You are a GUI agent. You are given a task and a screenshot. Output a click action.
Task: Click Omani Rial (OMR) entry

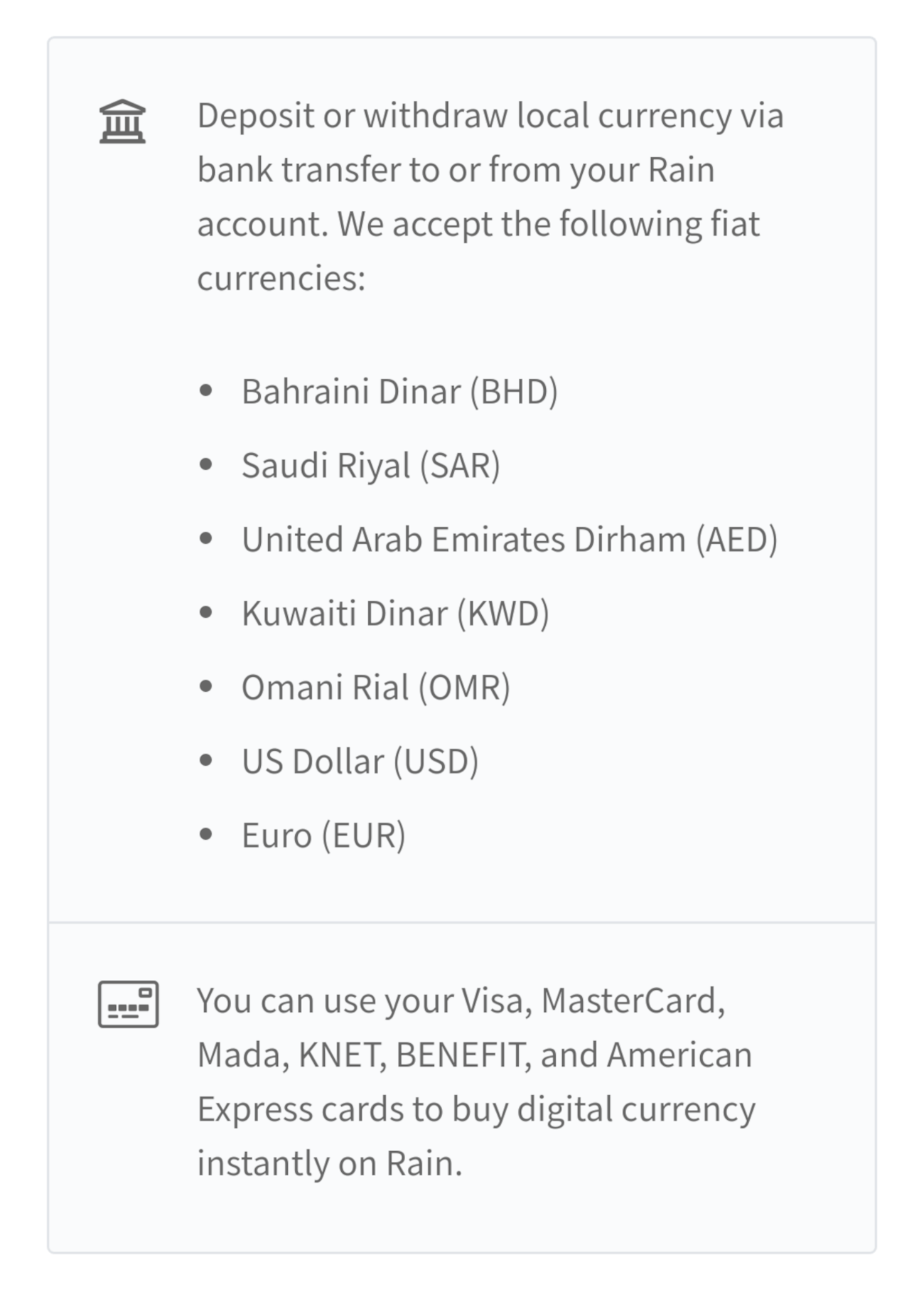coord(376,688)
